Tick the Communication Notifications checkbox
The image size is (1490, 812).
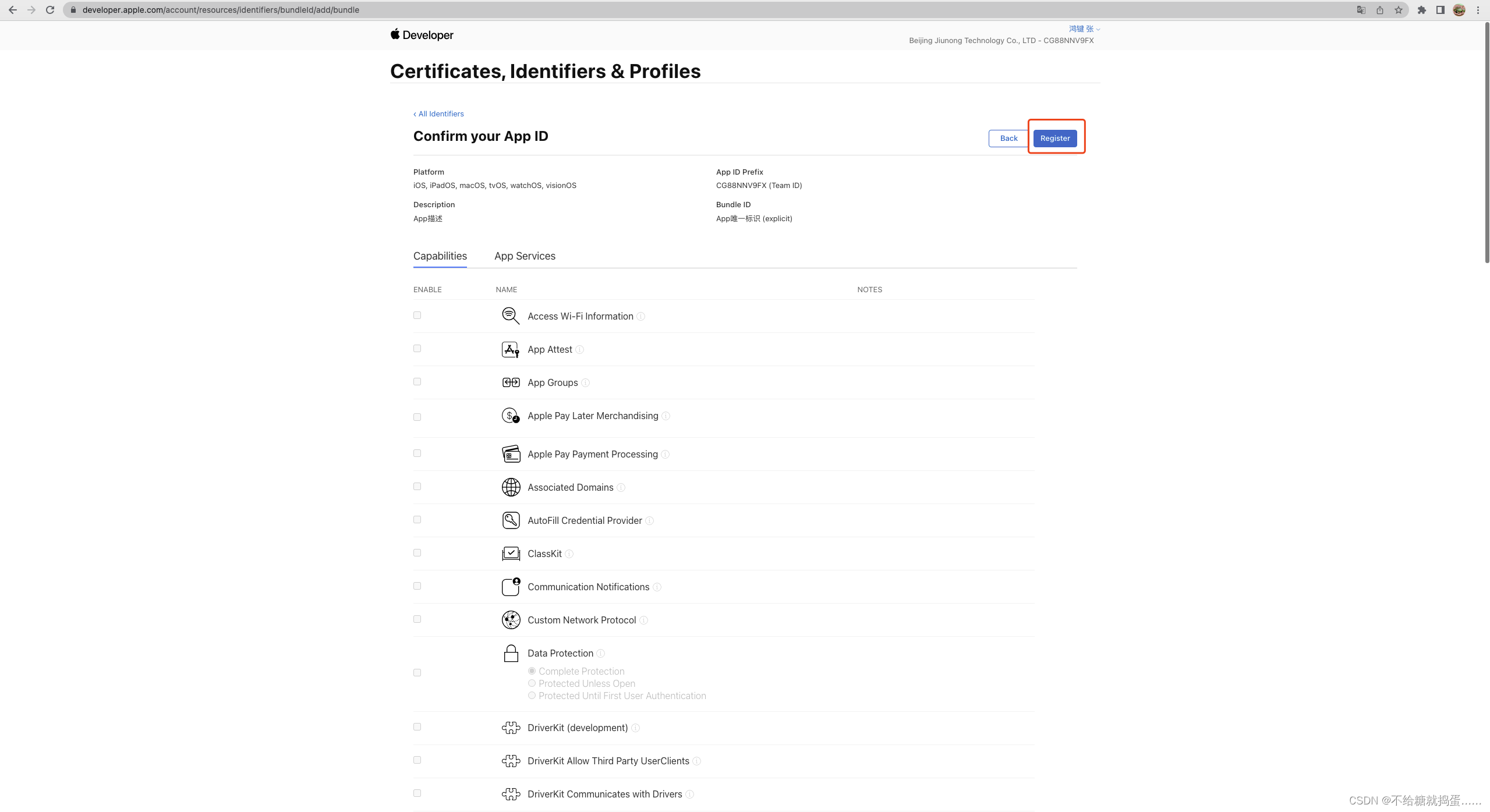tap(417, 586)
